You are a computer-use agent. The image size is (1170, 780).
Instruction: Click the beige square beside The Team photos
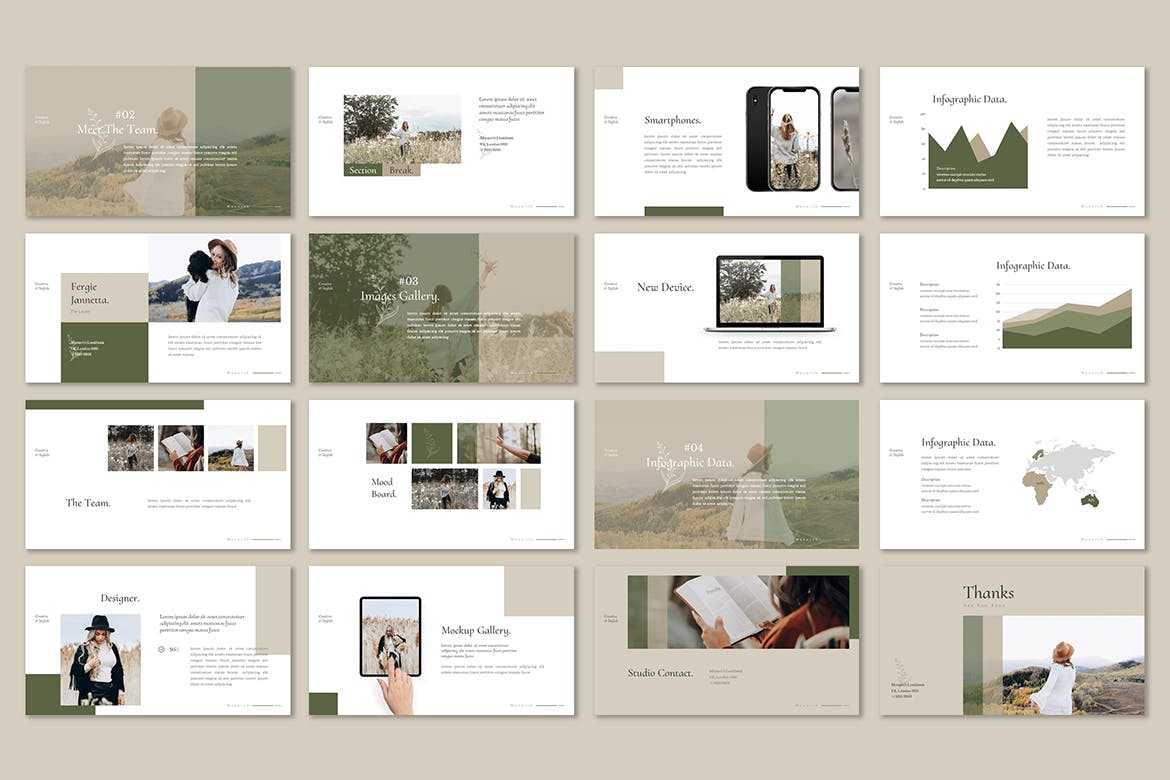pos(272,448)
